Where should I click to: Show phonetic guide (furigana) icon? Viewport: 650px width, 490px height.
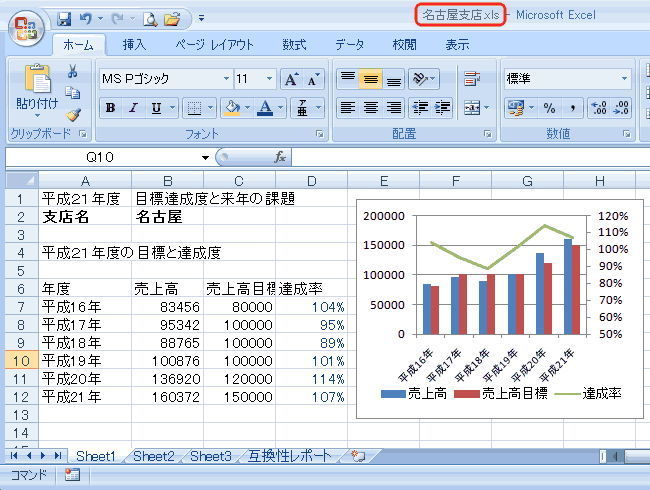click(x=302, y=109)
